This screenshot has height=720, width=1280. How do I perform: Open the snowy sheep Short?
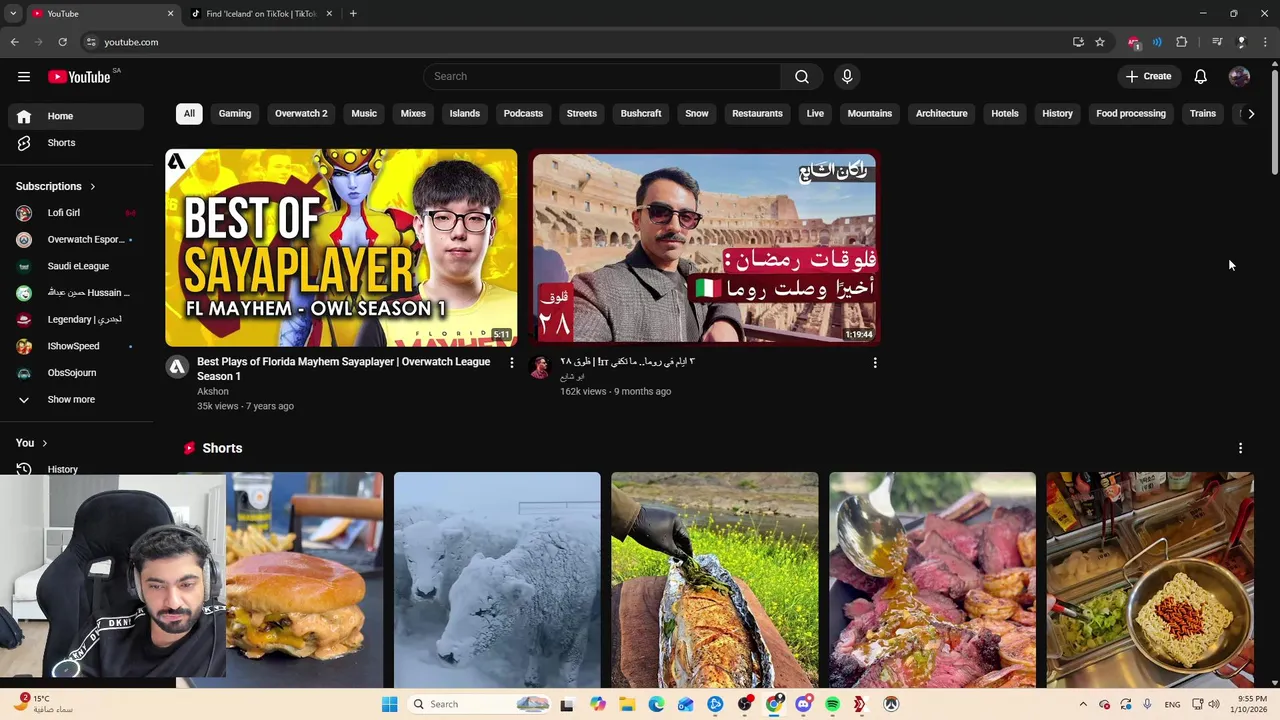[497, 580]
